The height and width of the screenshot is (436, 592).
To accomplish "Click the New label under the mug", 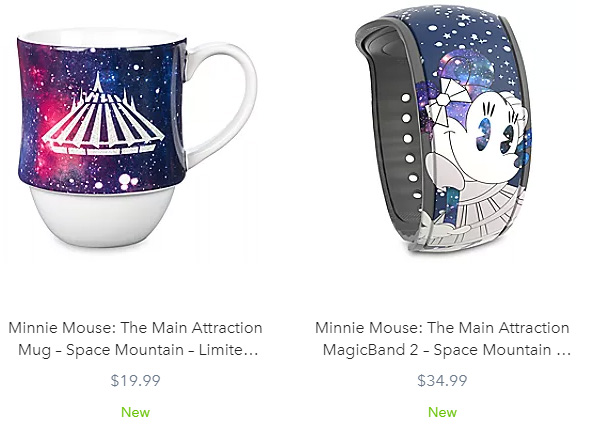I will (x=136, y=412).
